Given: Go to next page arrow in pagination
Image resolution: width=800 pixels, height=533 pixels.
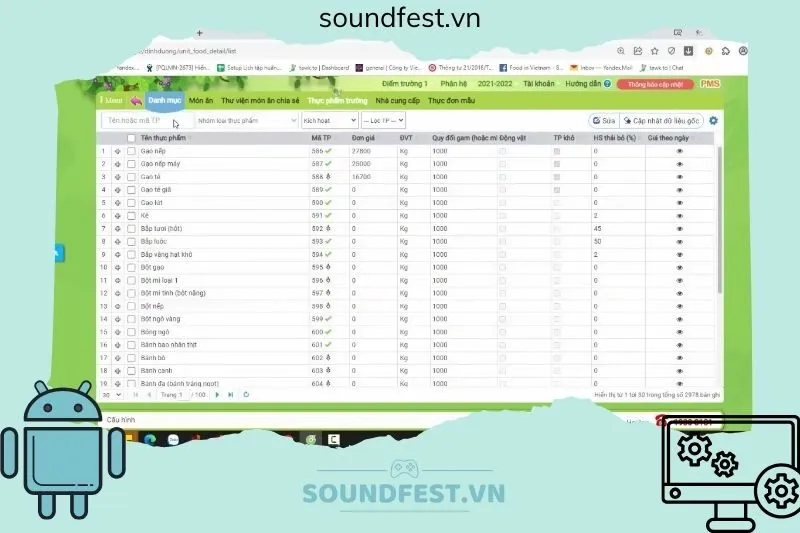Looking at the screenshot, I should pos(217,394).
